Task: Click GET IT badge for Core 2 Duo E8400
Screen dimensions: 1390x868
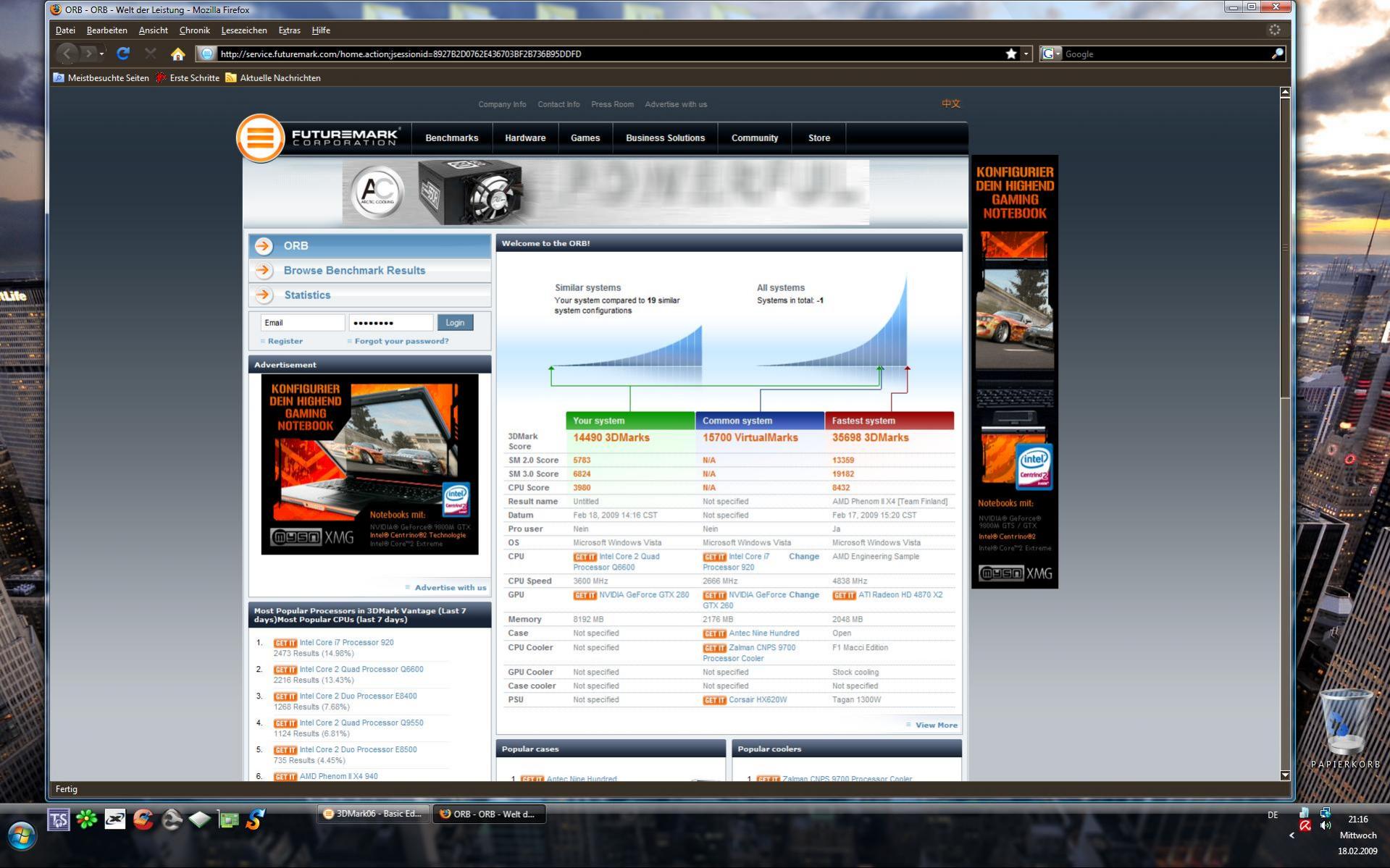Action: (x=285, y=696)
